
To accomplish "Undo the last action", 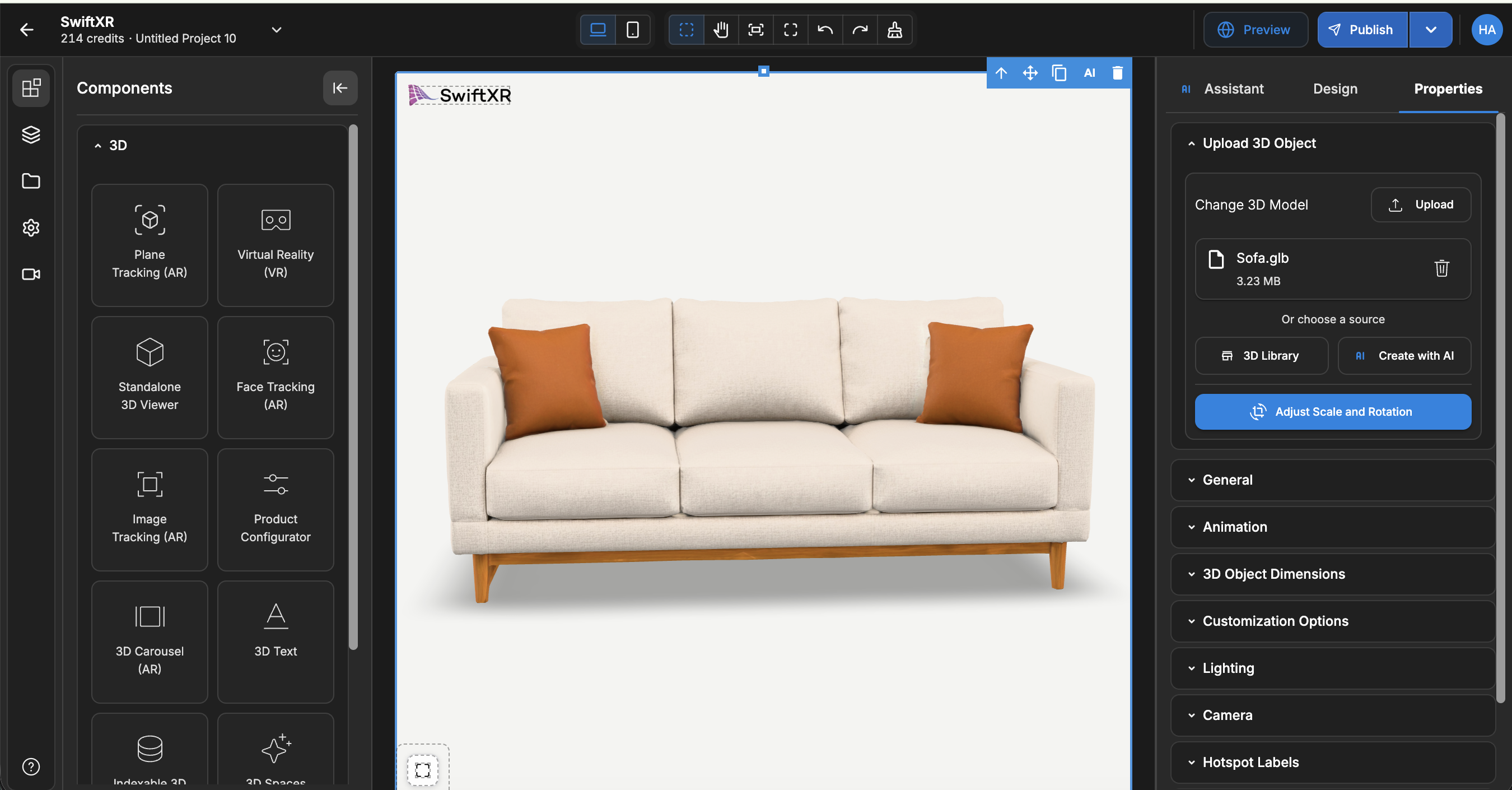I will tap(825, 29).
